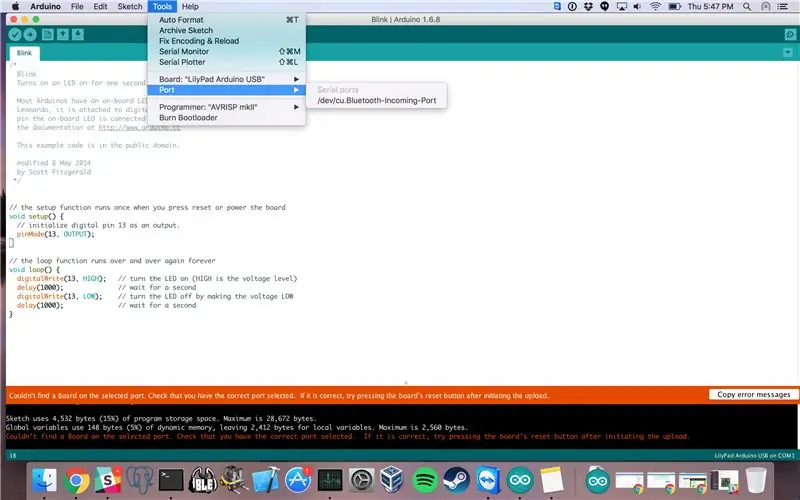This screenshot has width=800, height=500.
Task: Open Activity Monitor from the dock
Action: click(330, 480)
